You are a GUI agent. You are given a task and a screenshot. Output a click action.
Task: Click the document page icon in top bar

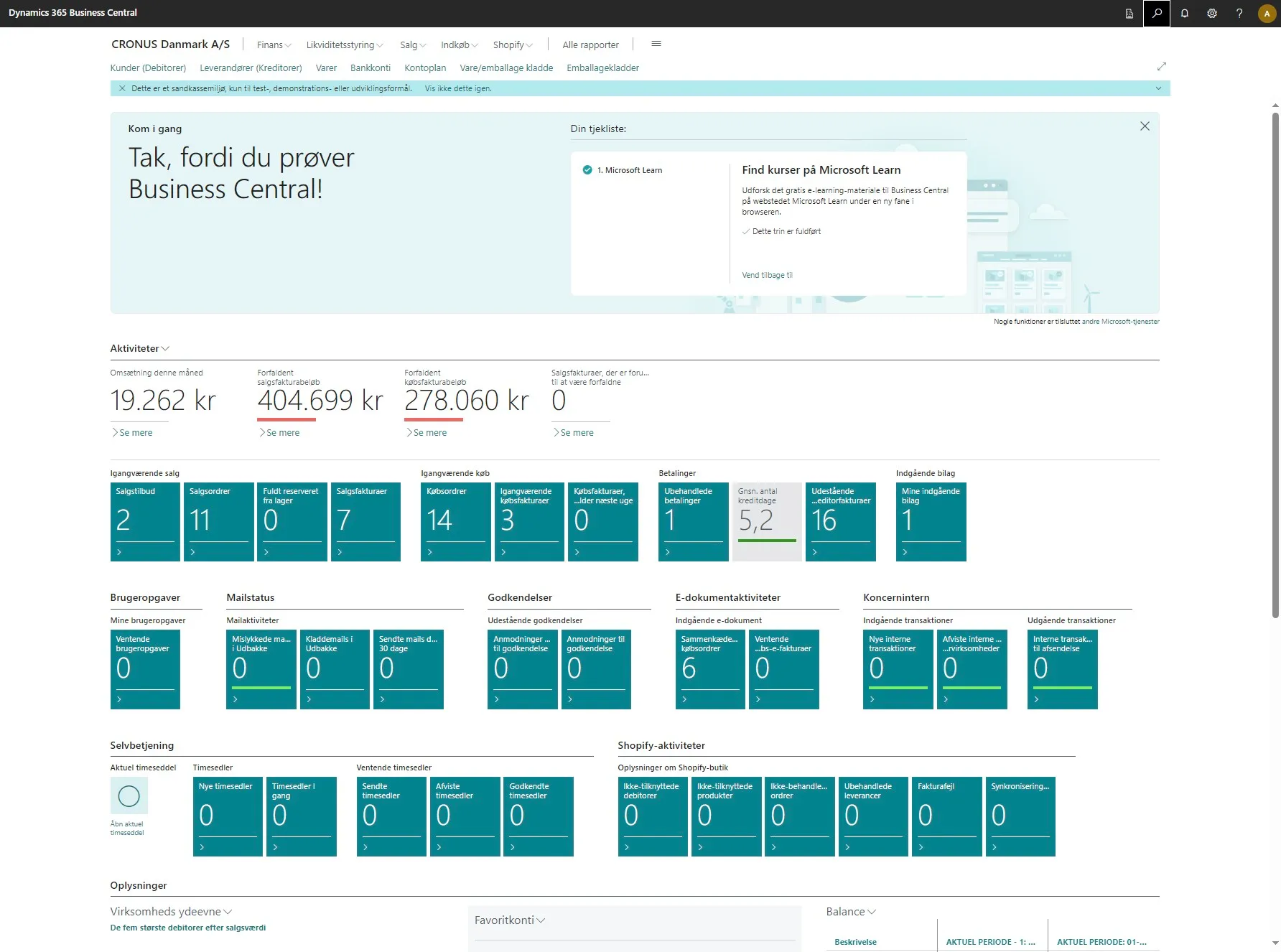(1129, 13)
